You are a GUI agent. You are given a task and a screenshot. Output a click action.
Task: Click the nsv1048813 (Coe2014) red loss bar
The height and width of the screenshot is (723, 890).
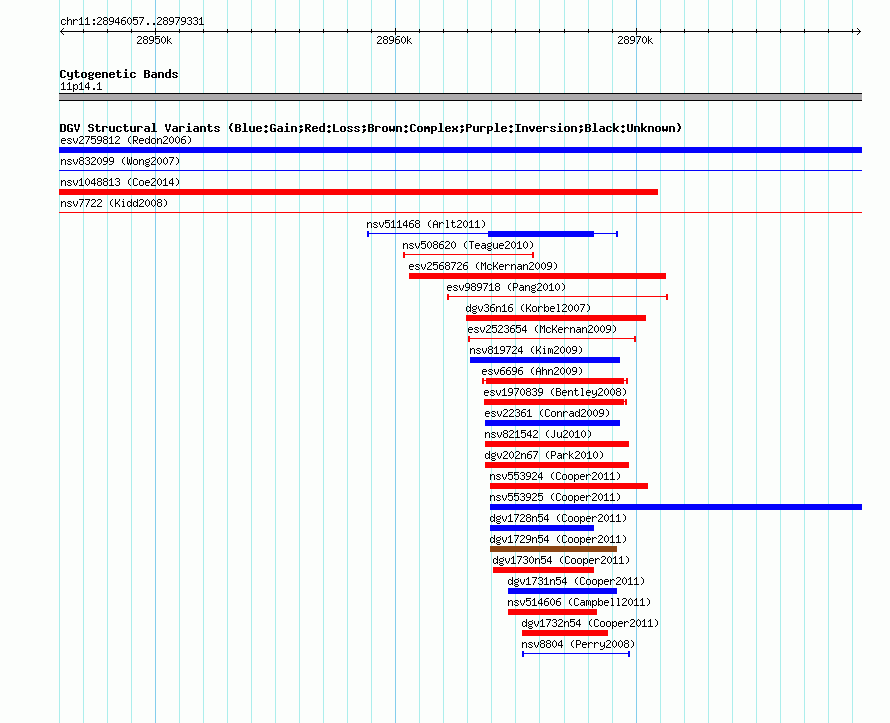point(358,192)
